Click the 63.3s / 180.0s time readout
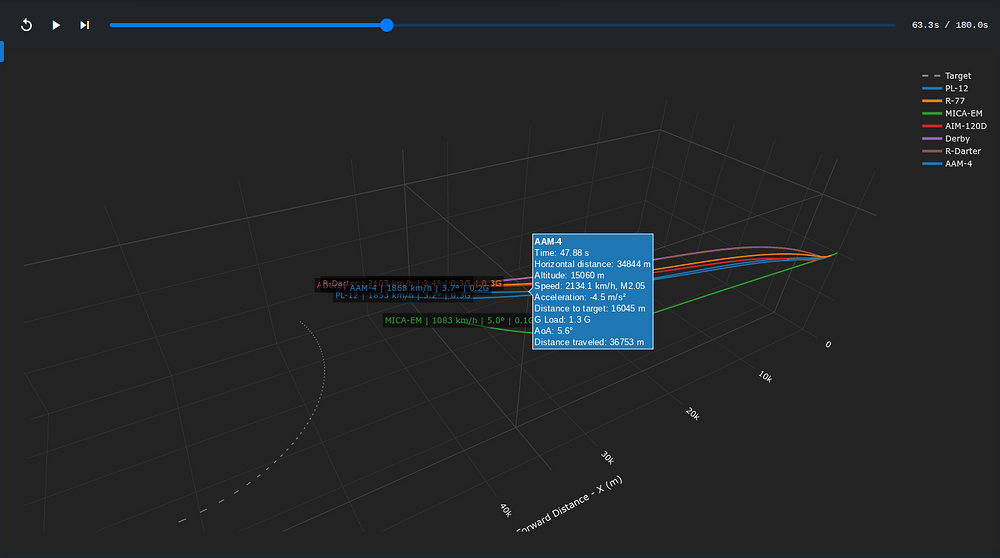 pyautogui.click(x=950, y=25)
